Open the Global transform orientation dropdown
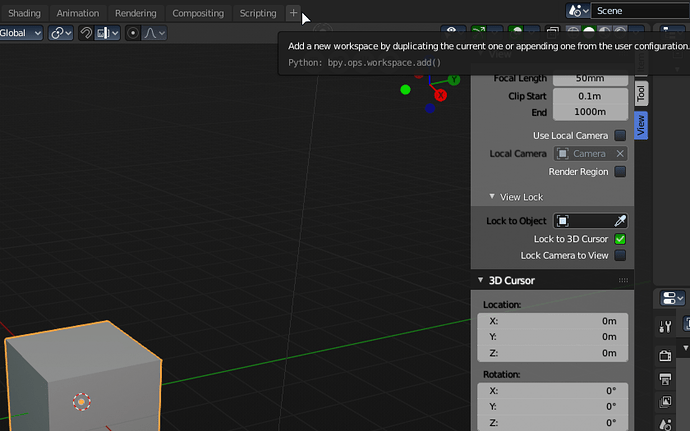This screenshot has width=690, height=431. coord(20,33)
